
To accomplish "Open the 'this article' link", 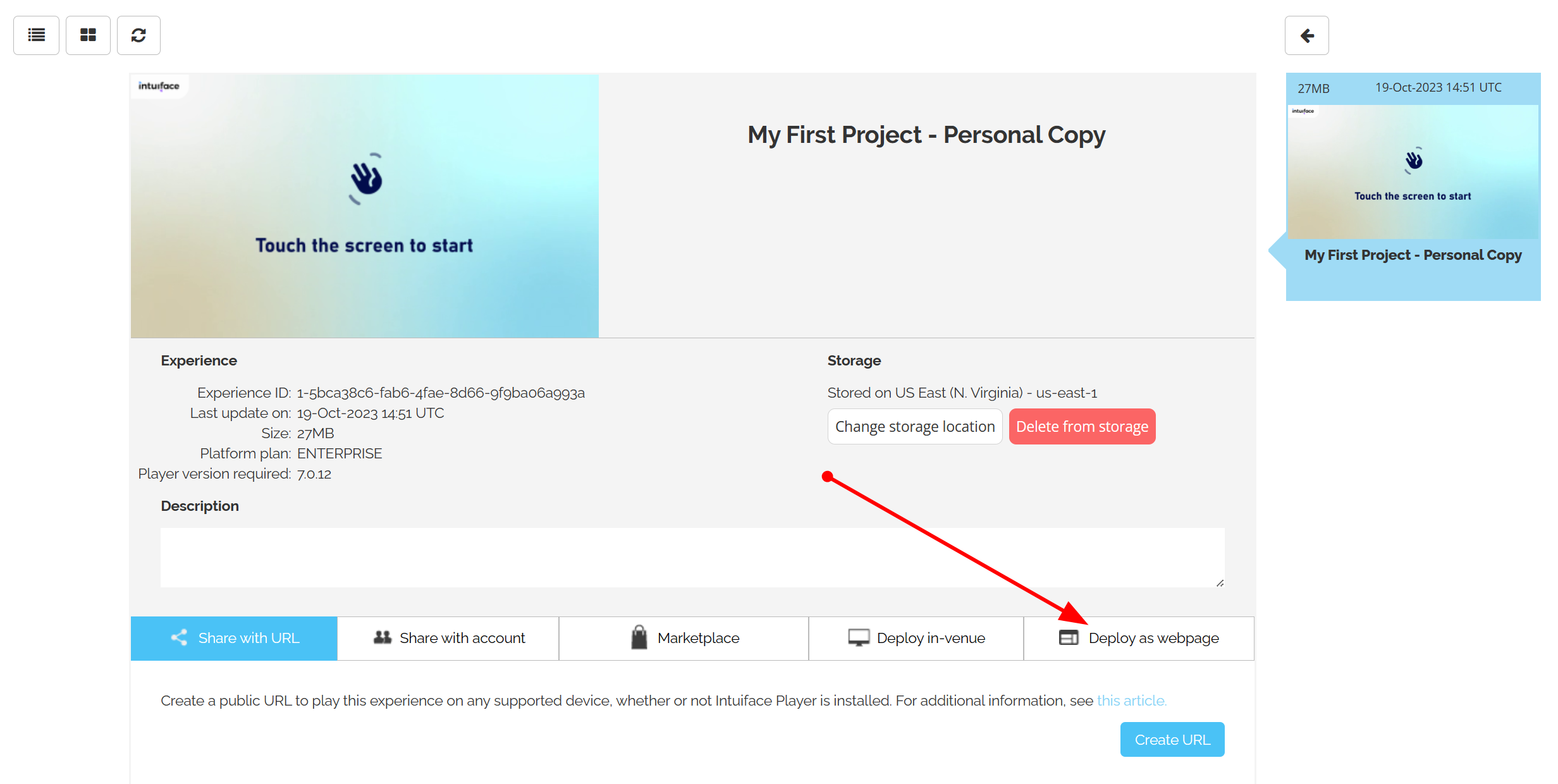I will tap(1131, 700).
